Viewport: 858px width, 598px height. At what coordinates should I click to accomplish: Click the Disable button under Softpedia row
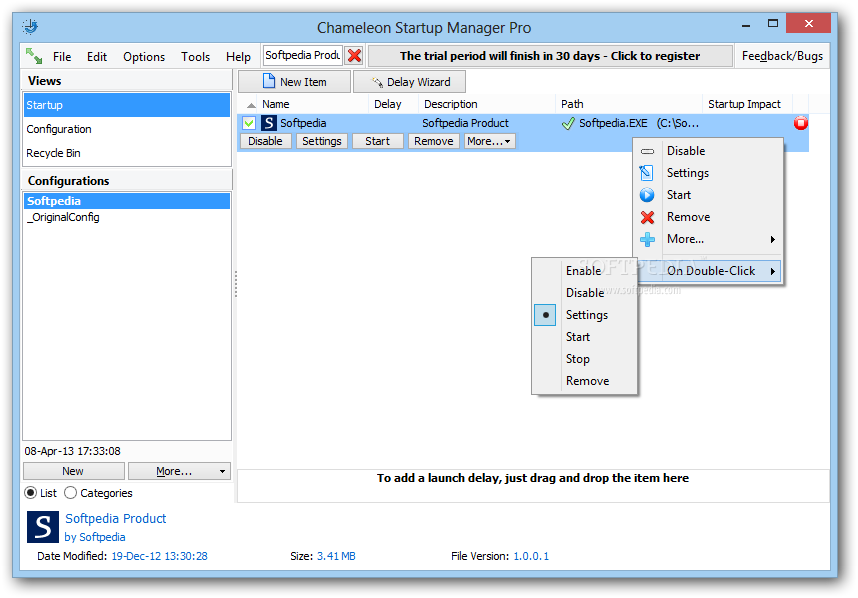(265, 141)
